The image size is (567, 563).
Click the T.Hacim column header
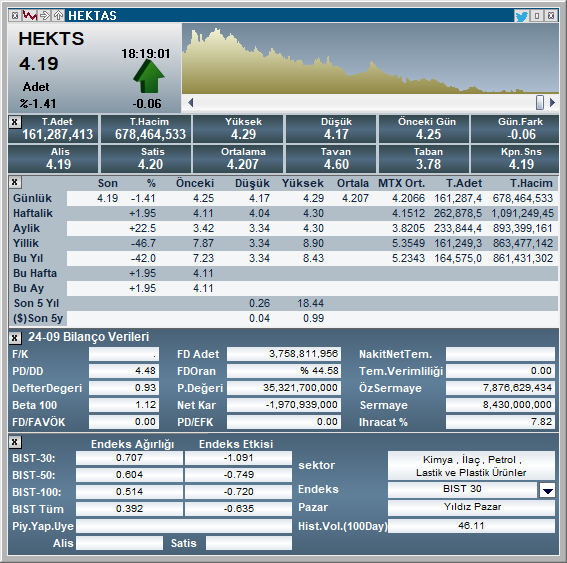pyautogui.click(x=531, y=183)
